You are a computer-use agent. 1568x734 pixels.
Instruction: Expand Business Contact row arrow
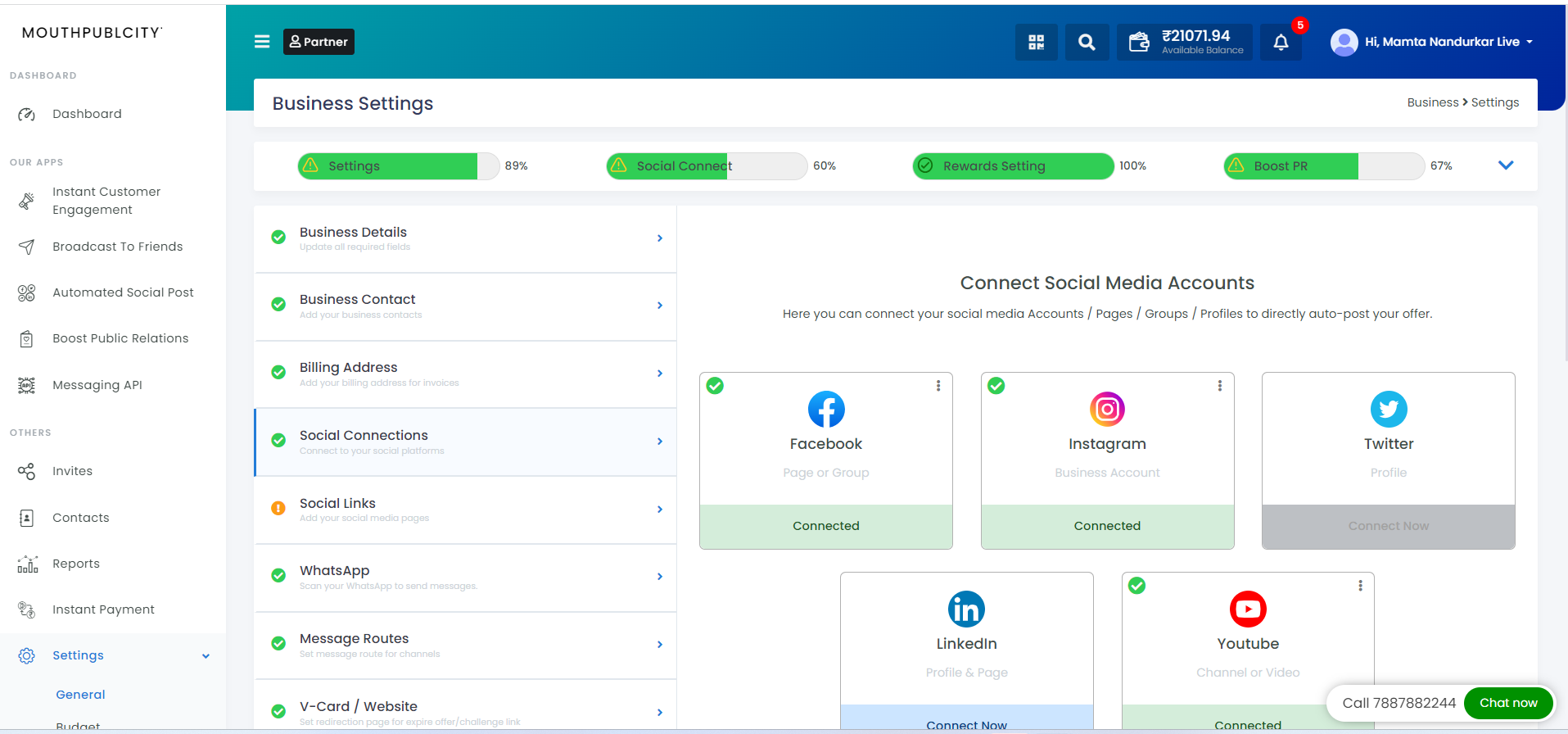[x=660, y=306]
